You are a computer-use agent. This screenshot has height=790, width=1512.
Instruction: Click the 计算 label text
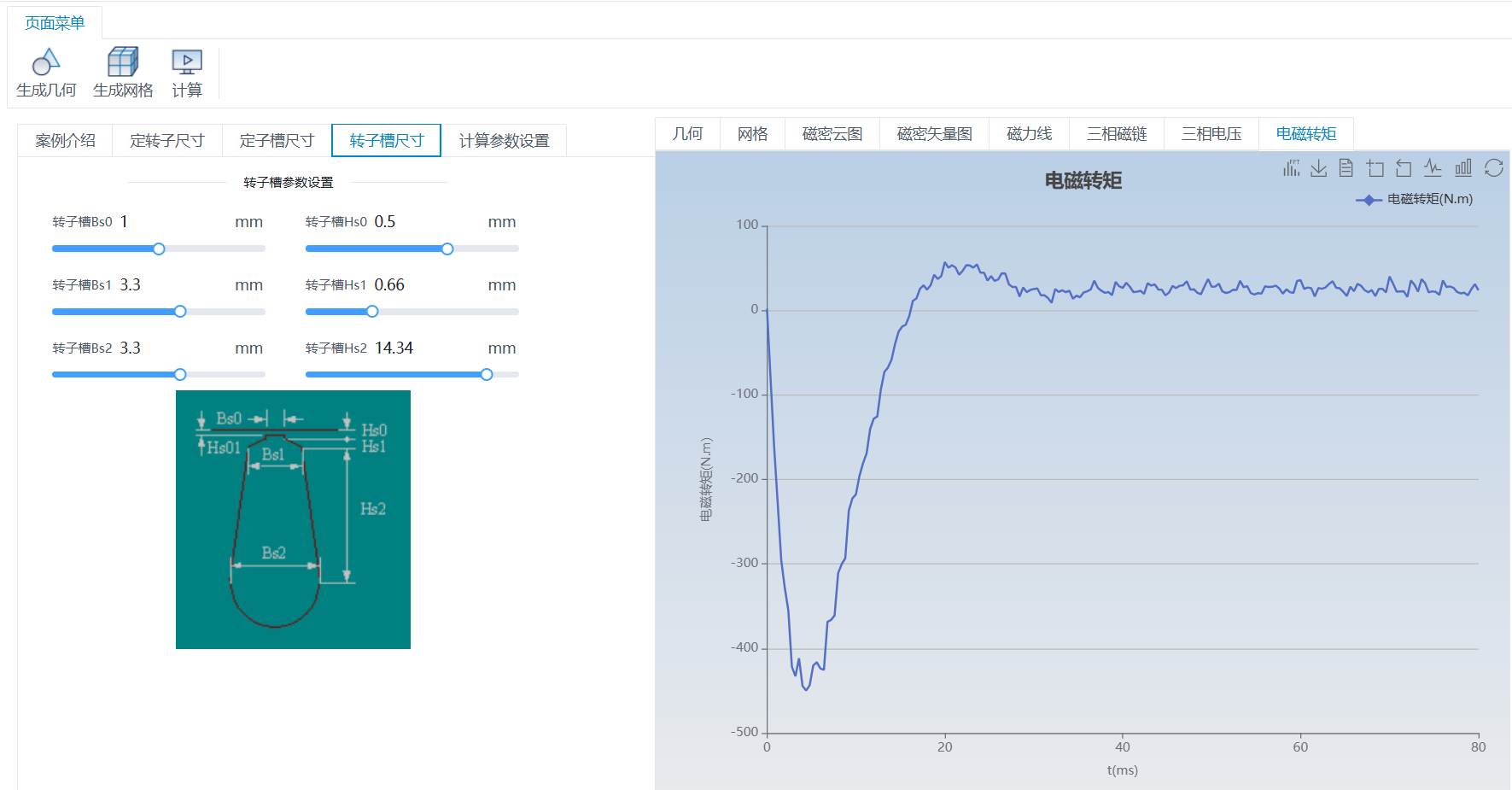[187, 91]
